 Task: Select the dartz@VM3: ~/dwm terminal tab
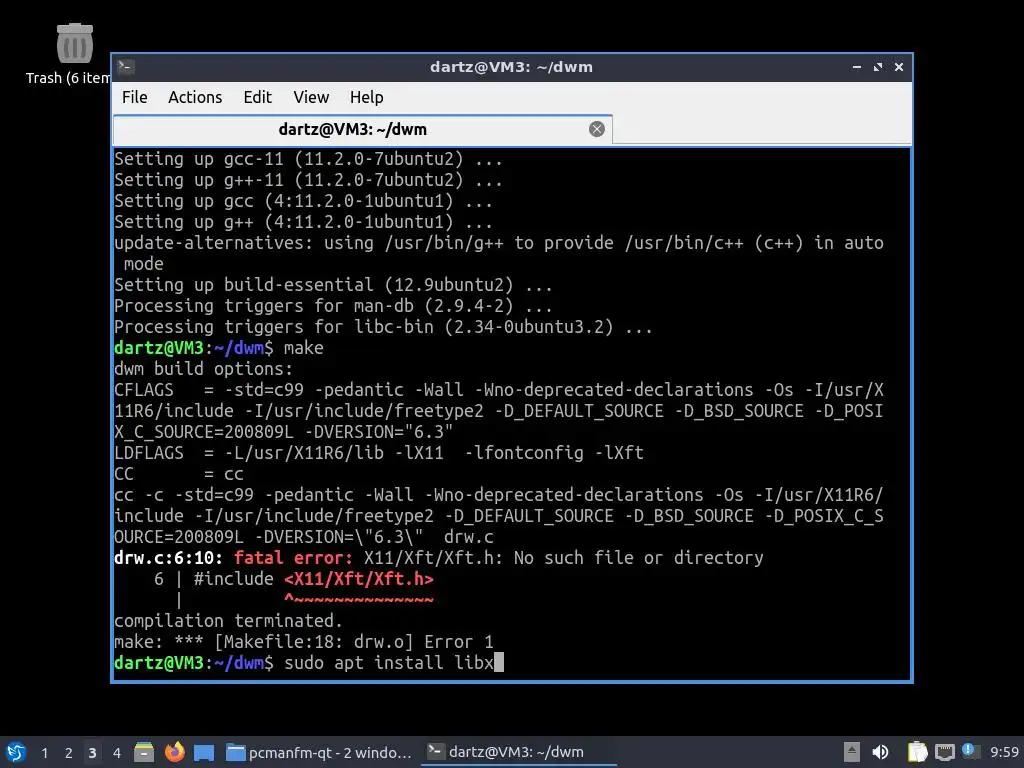pyautogui.click(x=362, y=129)
